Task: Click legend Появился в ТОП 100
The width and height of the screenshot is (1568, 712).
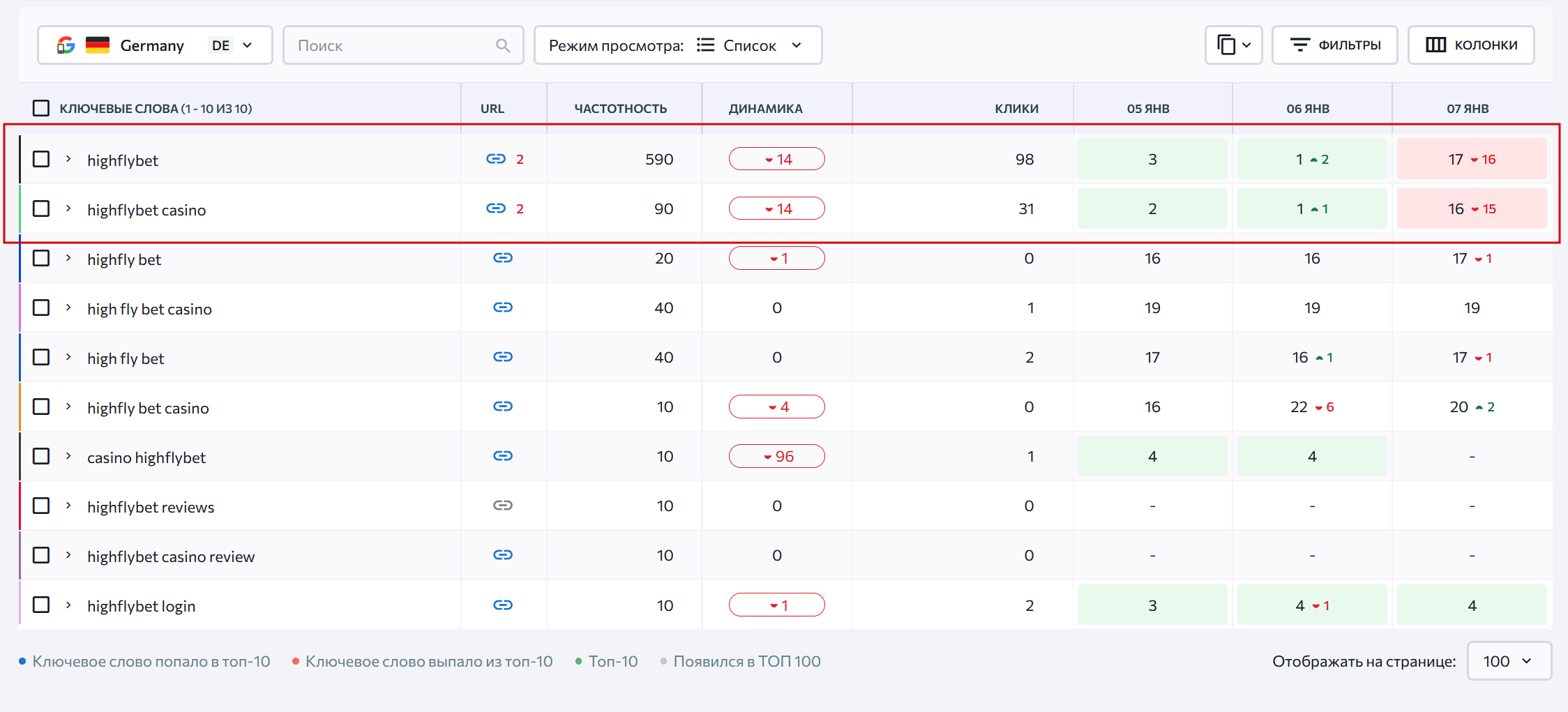Action: pos(740,661)
